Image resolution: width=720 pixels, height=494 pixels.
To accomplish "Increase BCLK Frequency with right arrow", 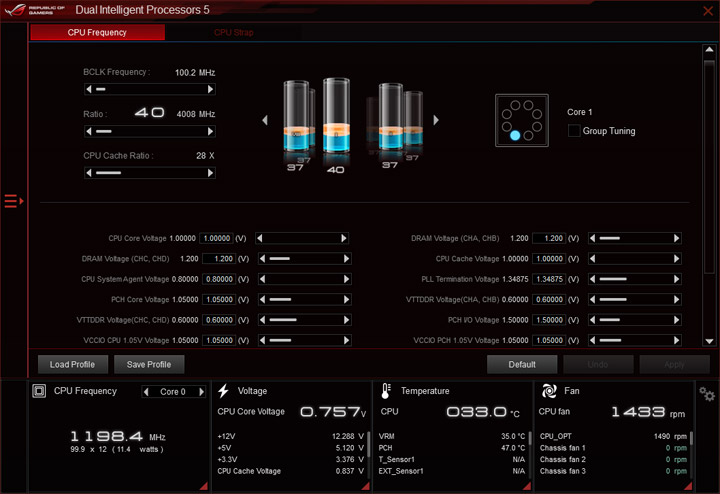I will (210, 89).
